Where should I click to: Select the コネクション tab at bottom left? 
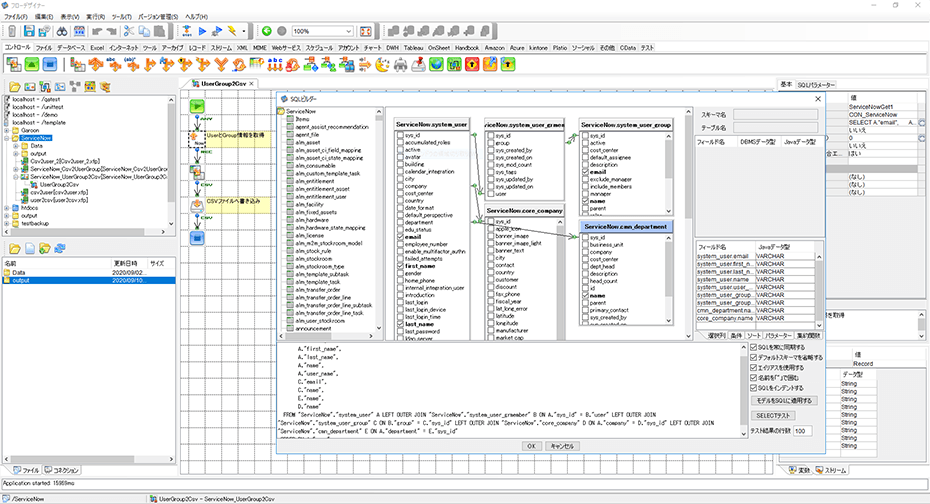(62, 470)
